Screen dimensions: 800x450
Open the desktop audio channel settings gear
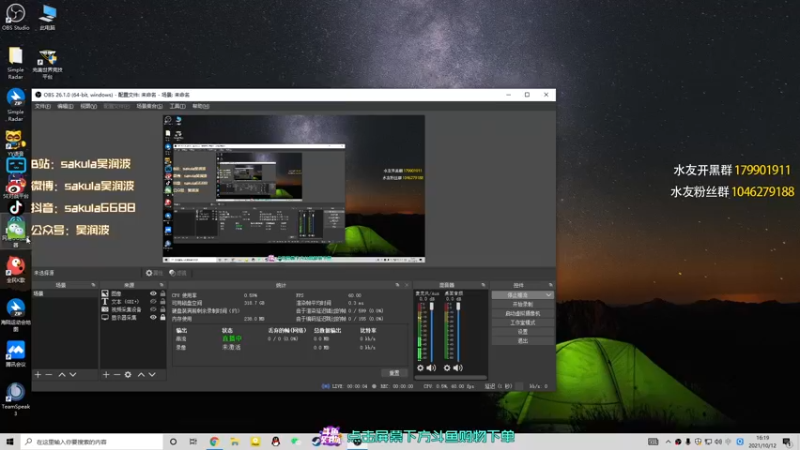point(447,367)
